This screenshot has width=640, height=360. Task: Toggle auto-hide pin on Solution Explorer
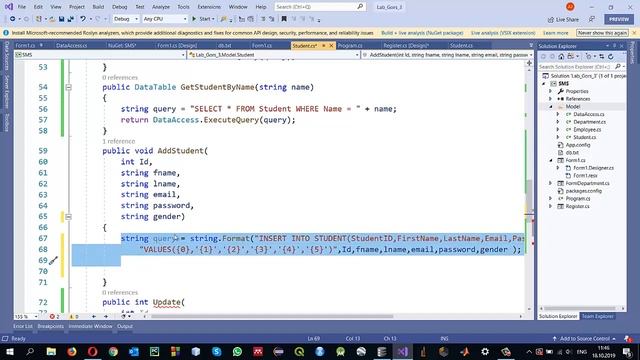[614, 46]
